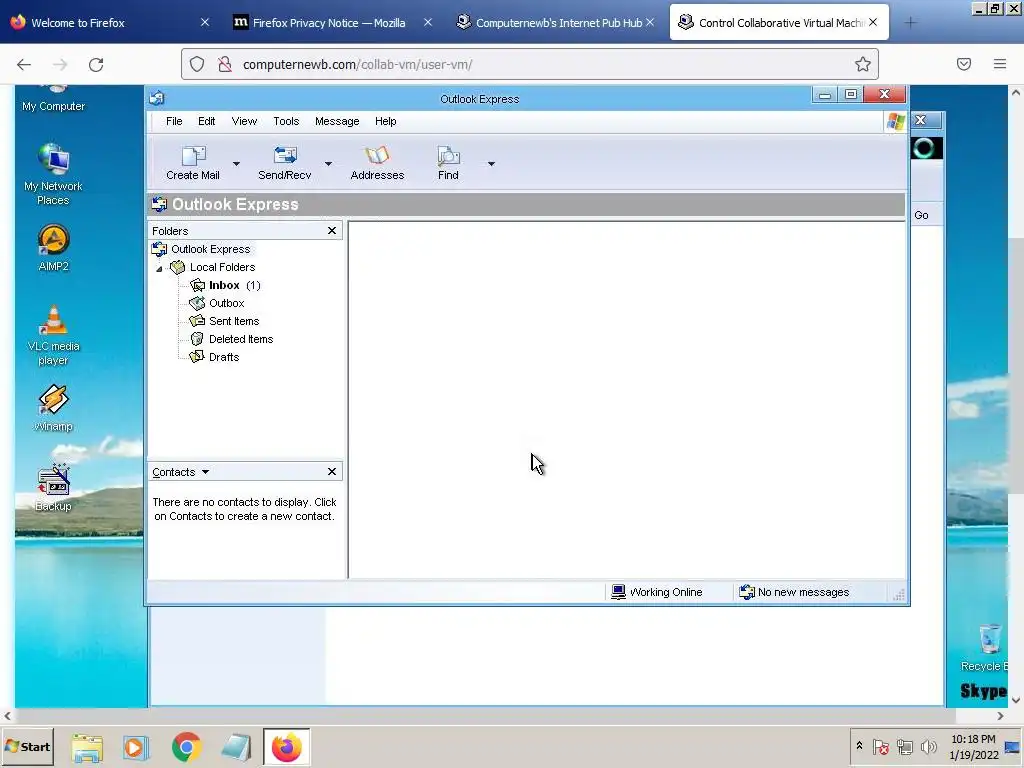Bookmark this page with the star icon

coord(863,64)
